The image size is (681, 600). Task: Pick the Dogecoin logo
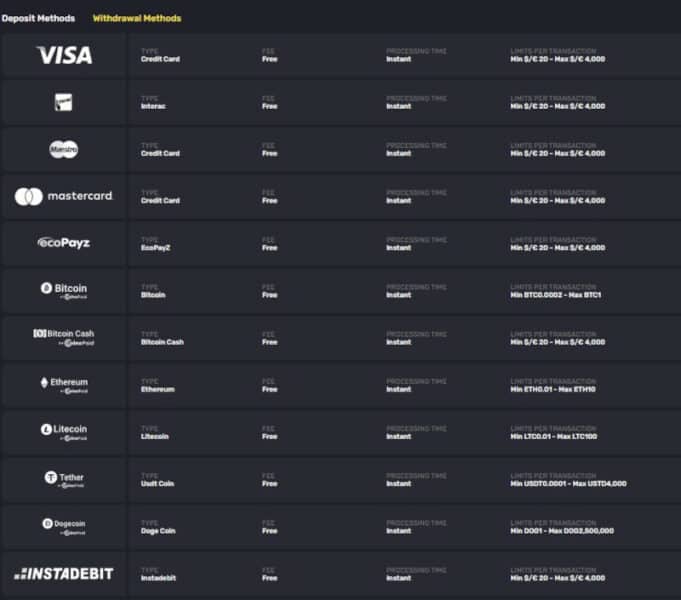[x=64, y=526]
